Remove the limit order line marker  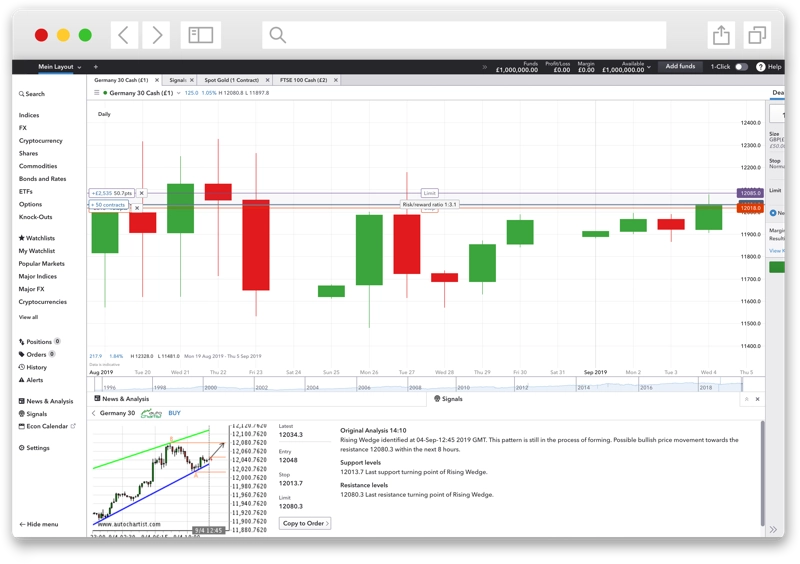(142, 193)
